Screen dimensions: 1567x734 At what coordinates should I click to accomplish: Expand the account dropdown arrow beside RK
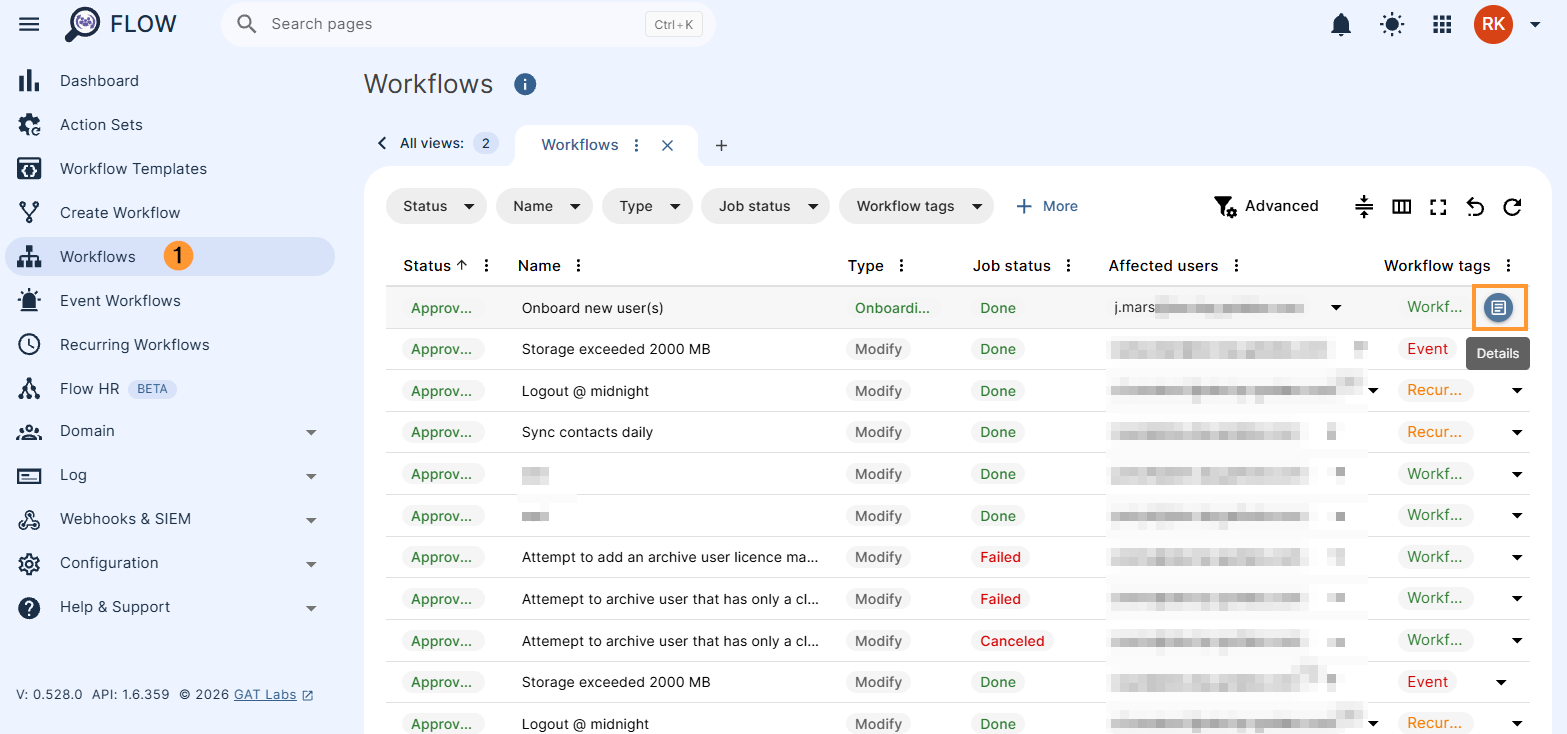click(x=1535, y=25)
